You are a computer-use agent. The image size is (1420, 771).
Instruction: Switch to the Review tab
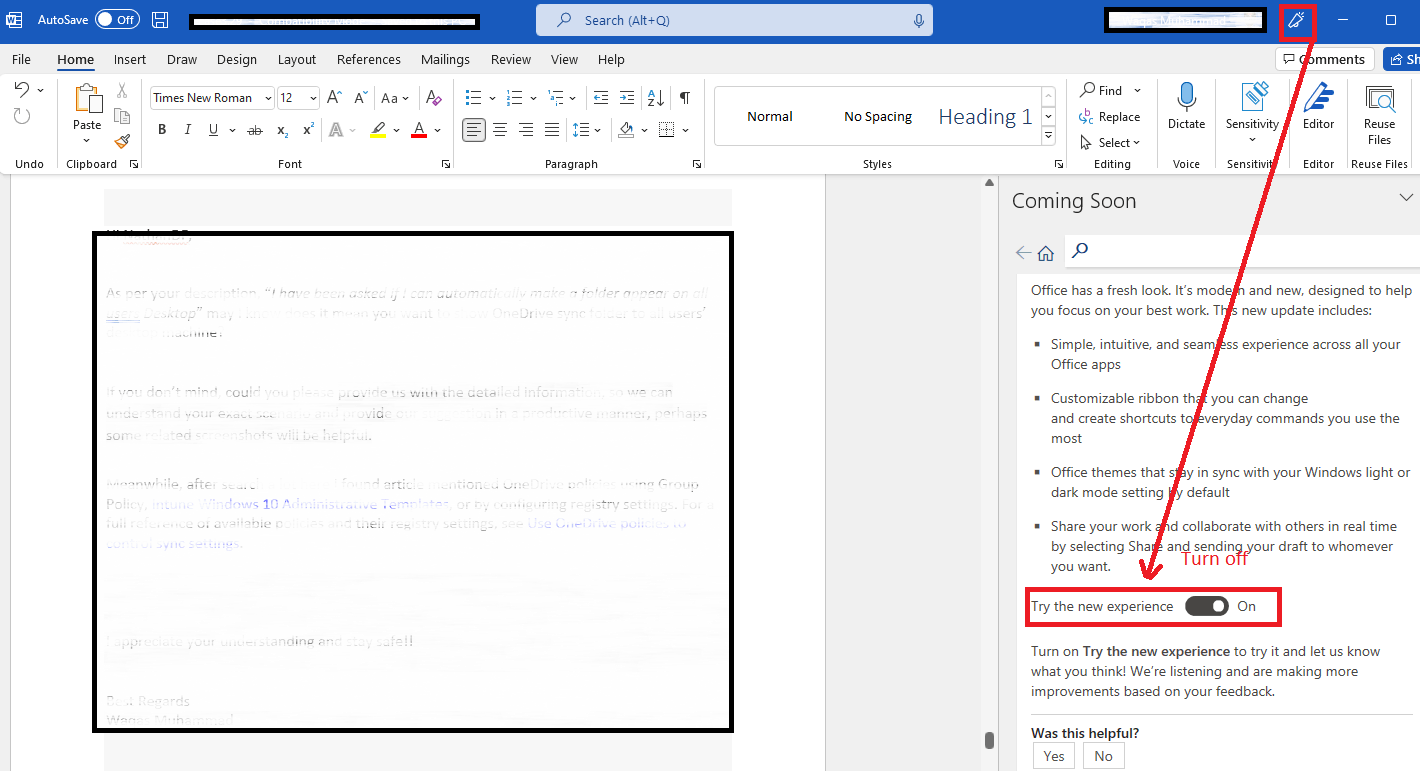[x=511, y=59]
